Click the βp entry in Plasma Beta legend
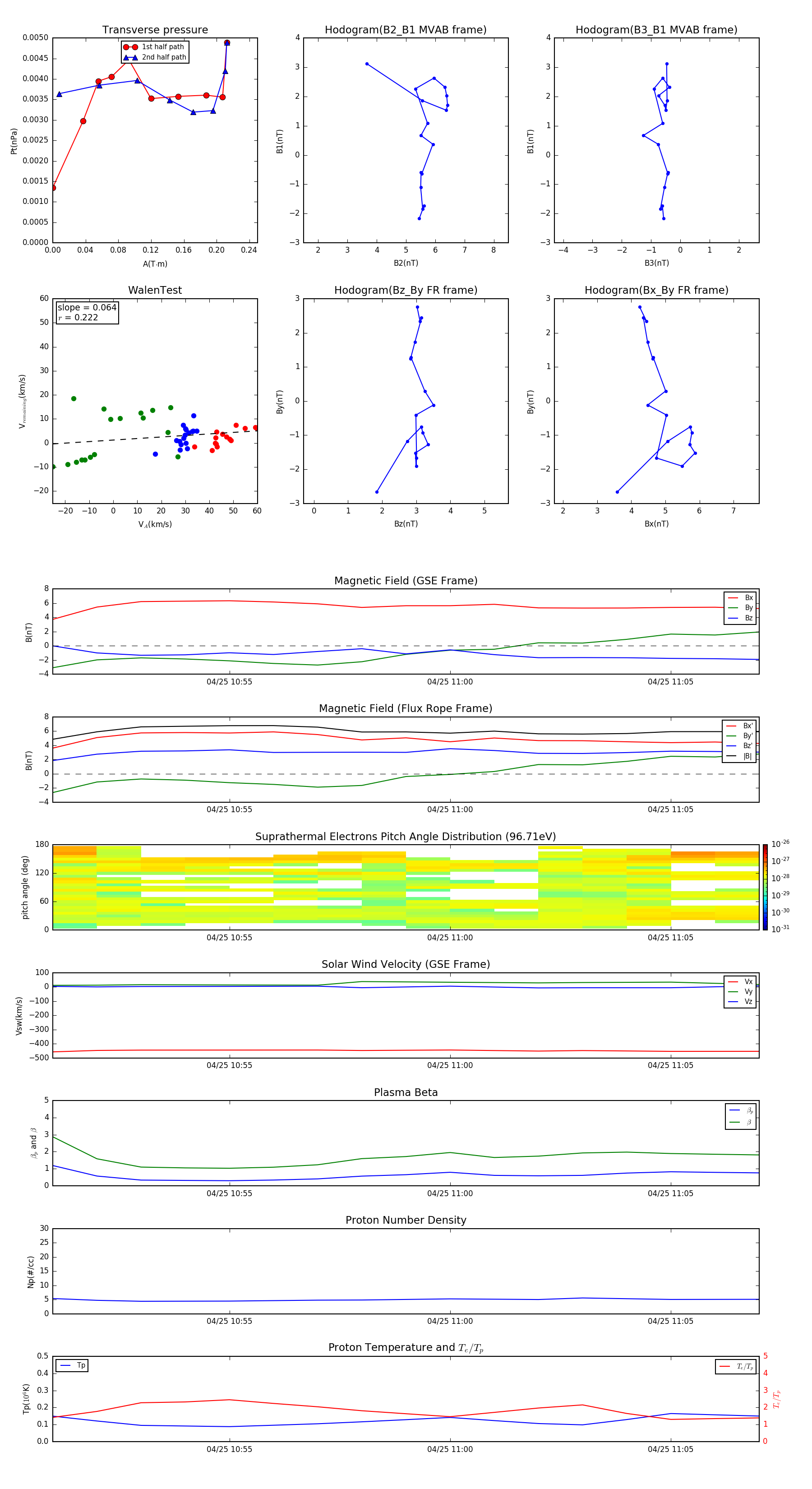 (x=741, y=1110)
